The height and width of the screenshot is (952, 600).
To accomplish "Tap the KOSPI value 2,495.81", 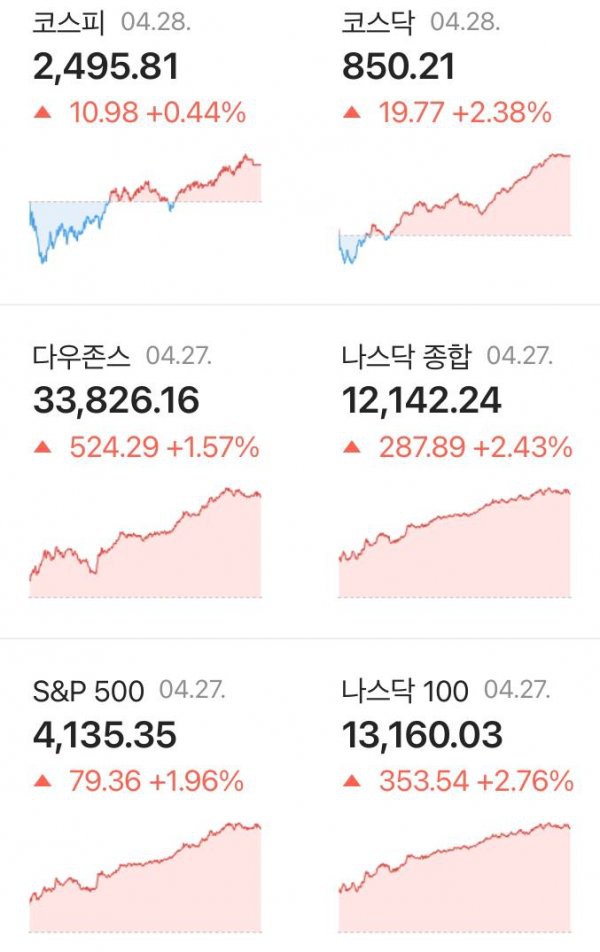I will point(106,67).
